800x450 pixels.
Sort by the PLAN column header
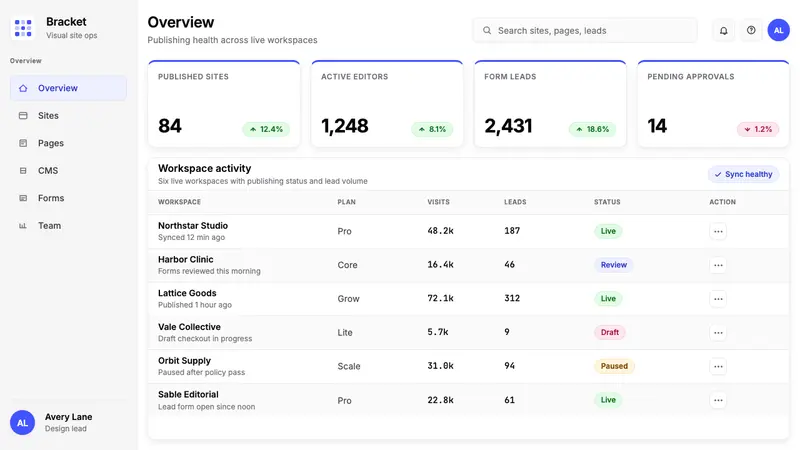tap(346, 202)
